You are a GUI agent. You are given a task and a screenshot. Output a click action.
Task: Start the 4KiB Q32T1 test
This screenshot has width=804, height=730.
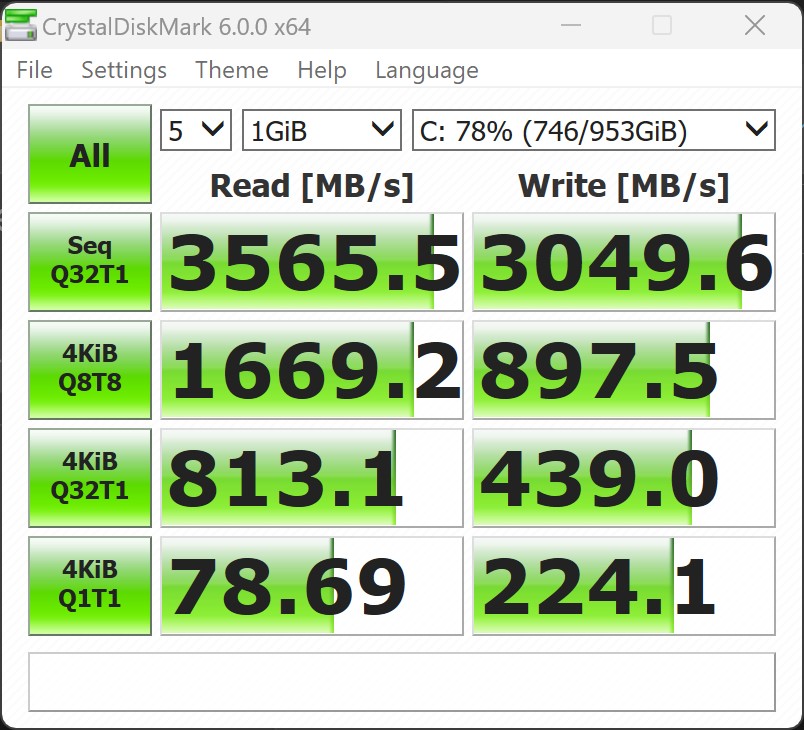pyautogui.click(x=90, y=478)
